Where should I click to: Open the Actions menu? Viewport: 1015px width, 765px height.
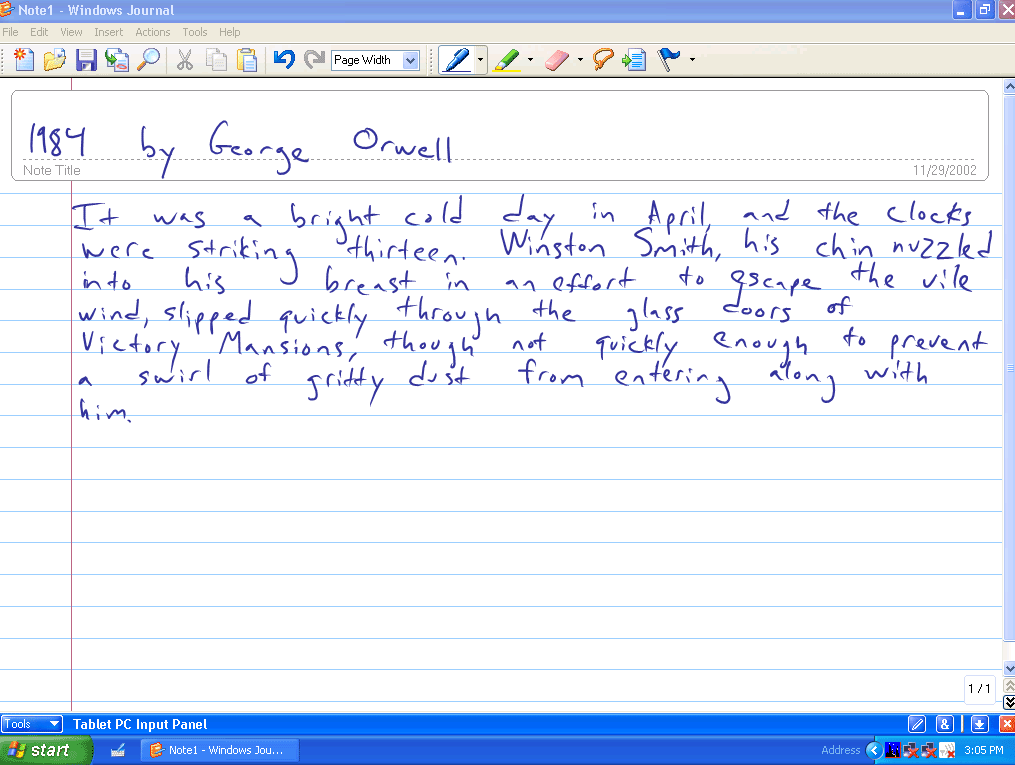152,31
